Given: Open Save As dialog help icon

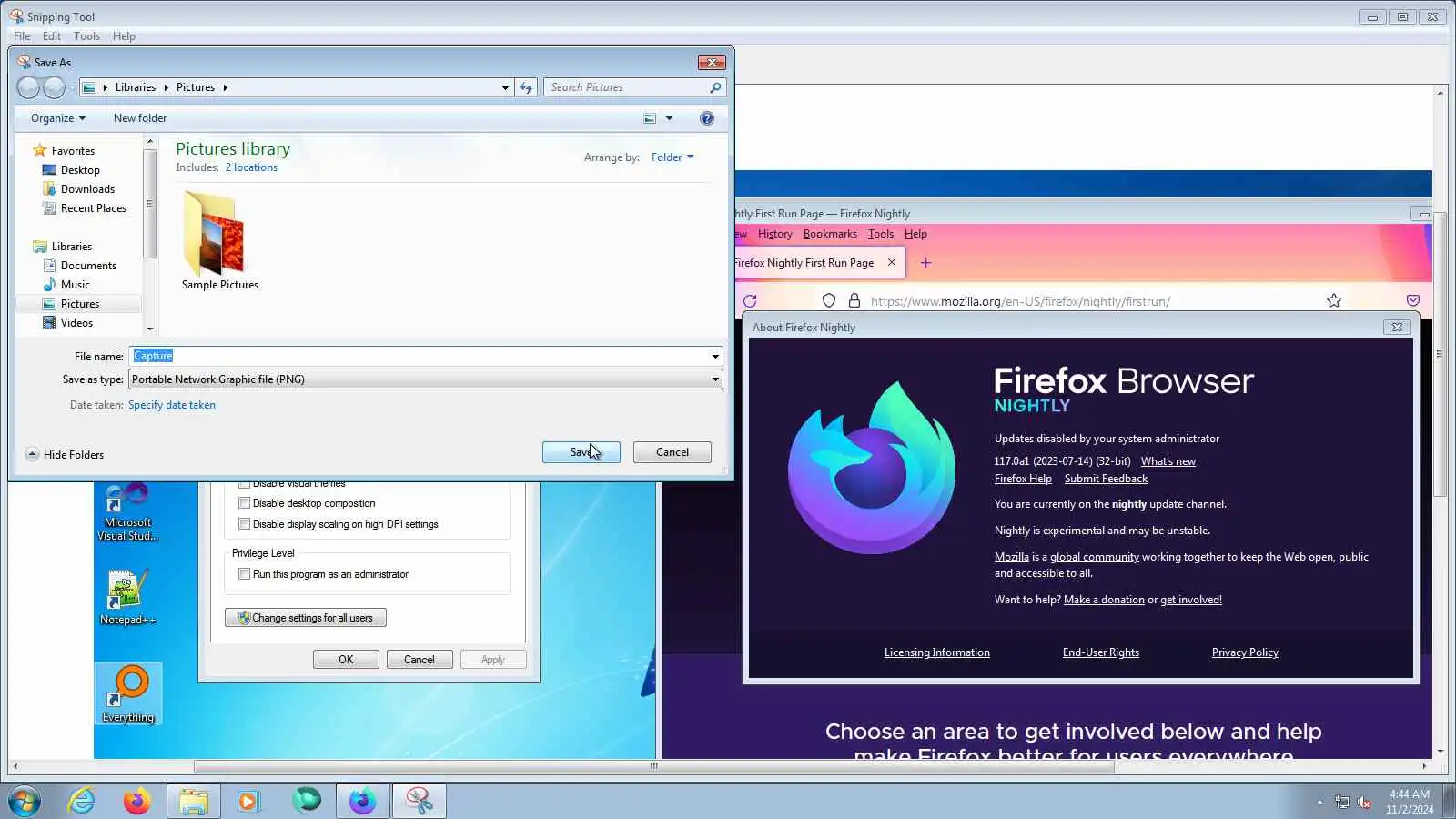Looking at the screenshot, I should click(707, 118).
